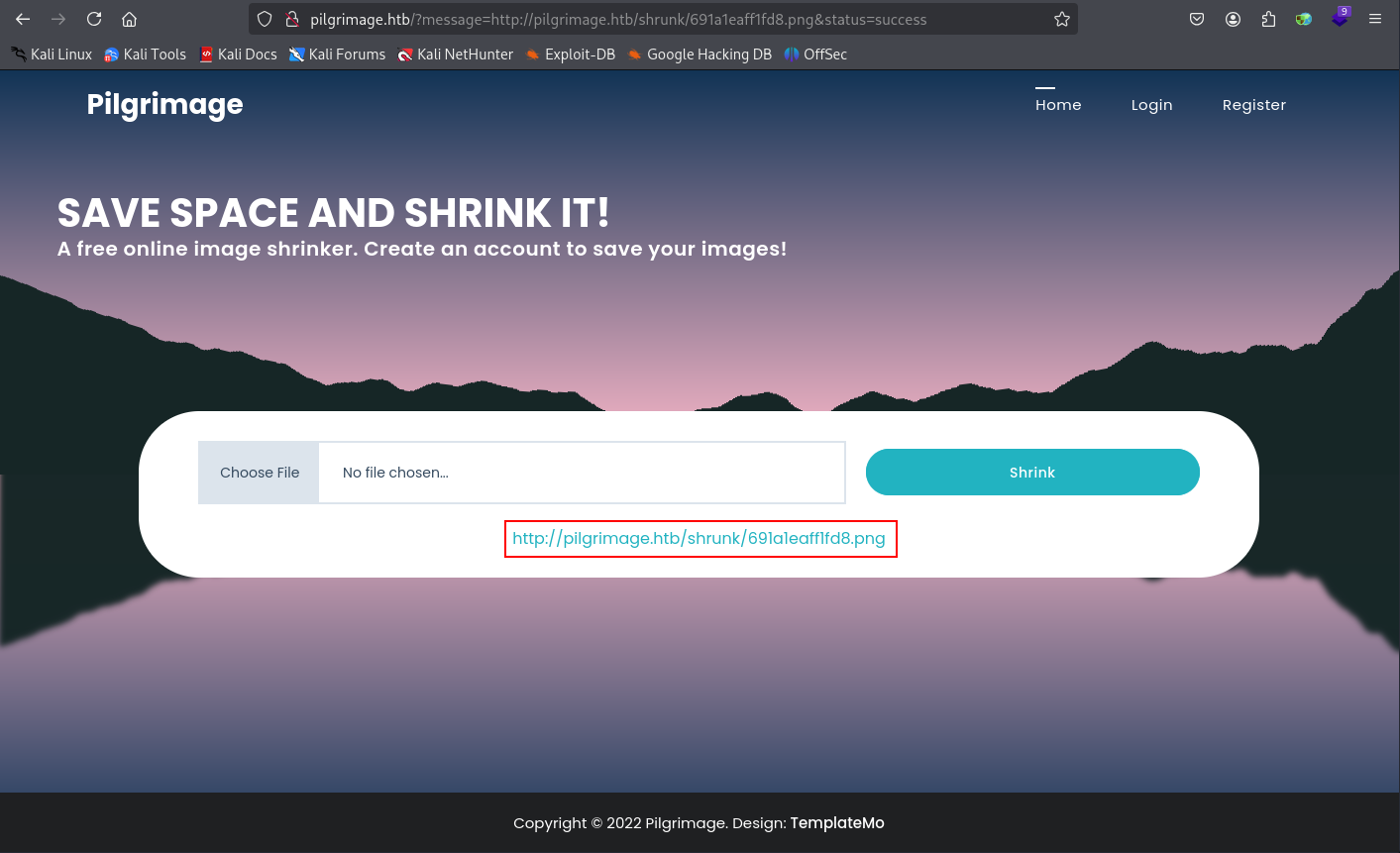
Task: Click the Shrink button
Action: point(1032,473)
